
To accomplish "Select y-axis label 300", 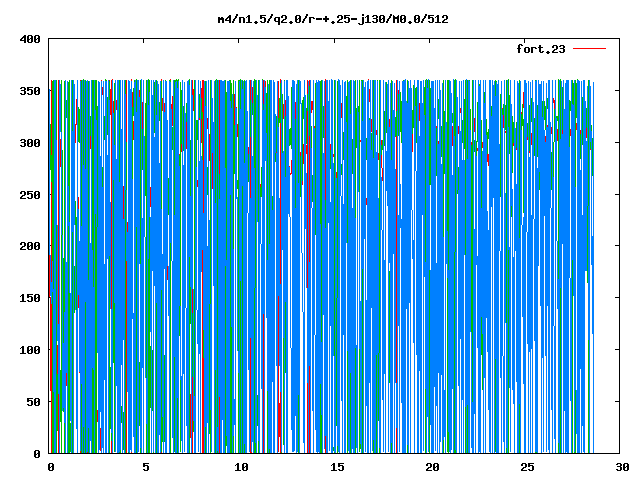I will point(30,143).
